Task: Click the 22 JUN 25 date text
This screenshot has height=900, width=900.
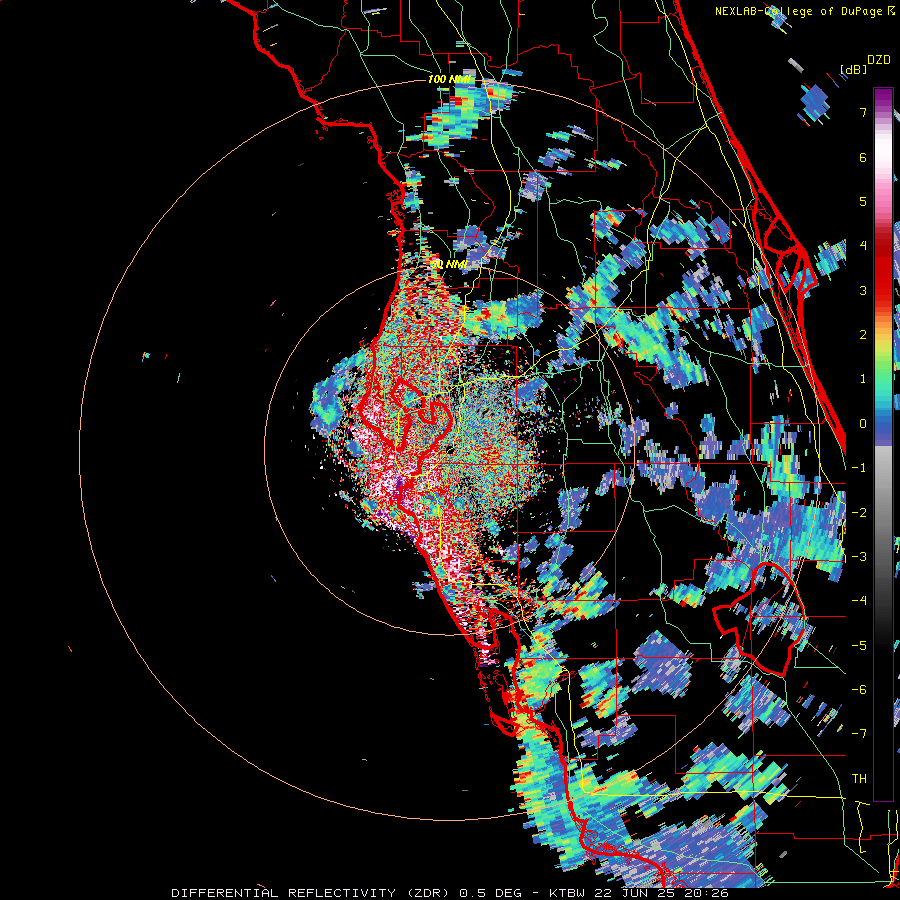Action: pos(636,893)
